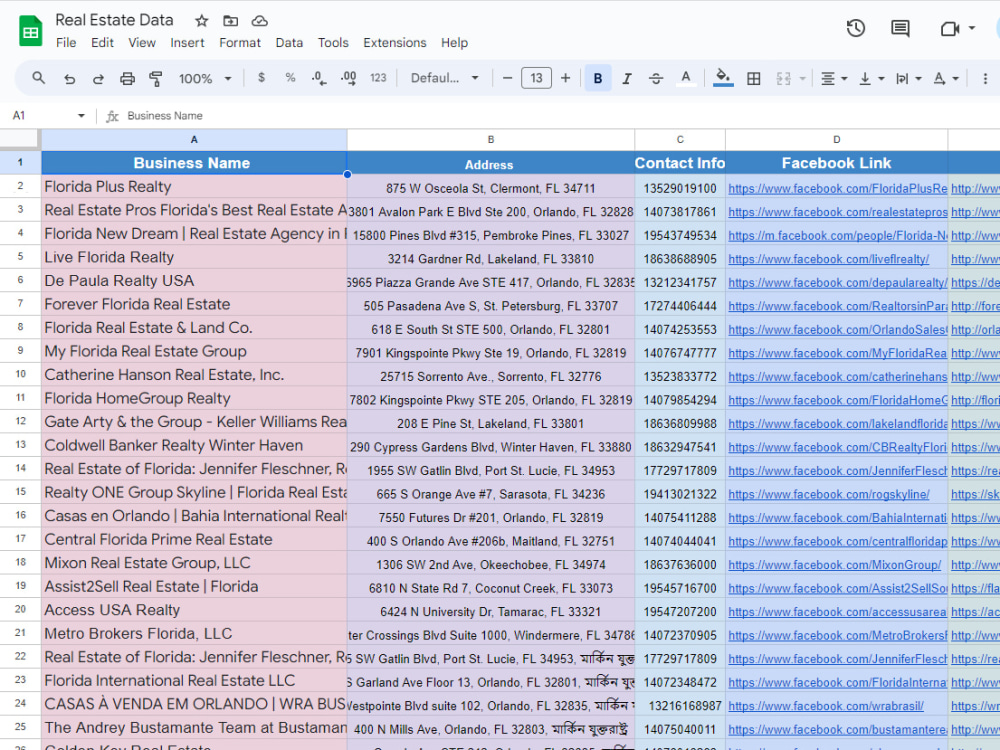Activate the paint format tool

(156, 78)
